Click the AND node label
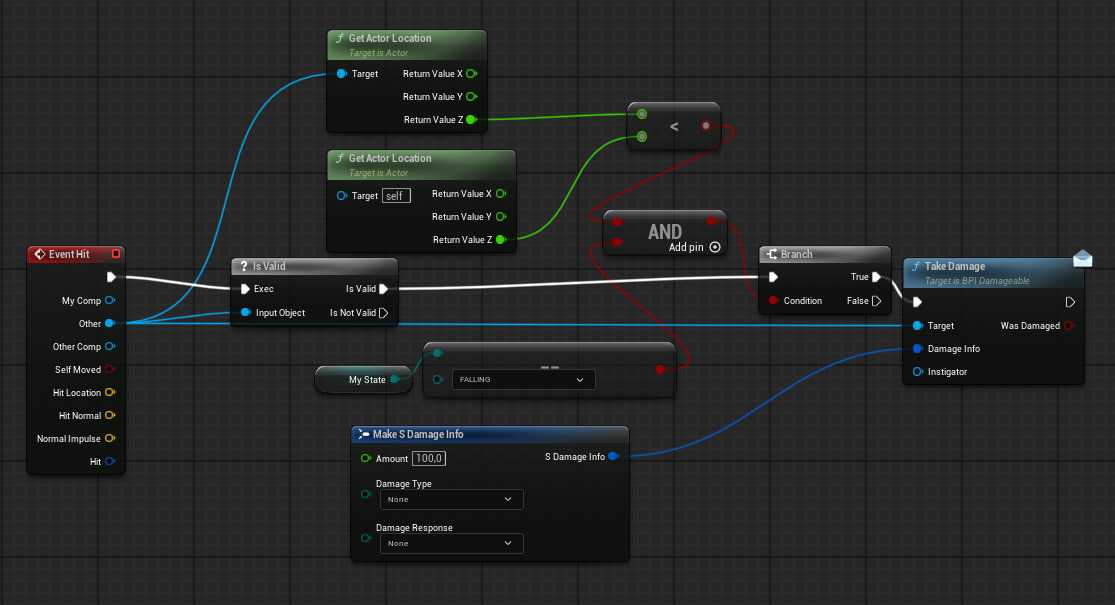The height and width of the screenshot is (605, 1115). (x=665, y=232)
